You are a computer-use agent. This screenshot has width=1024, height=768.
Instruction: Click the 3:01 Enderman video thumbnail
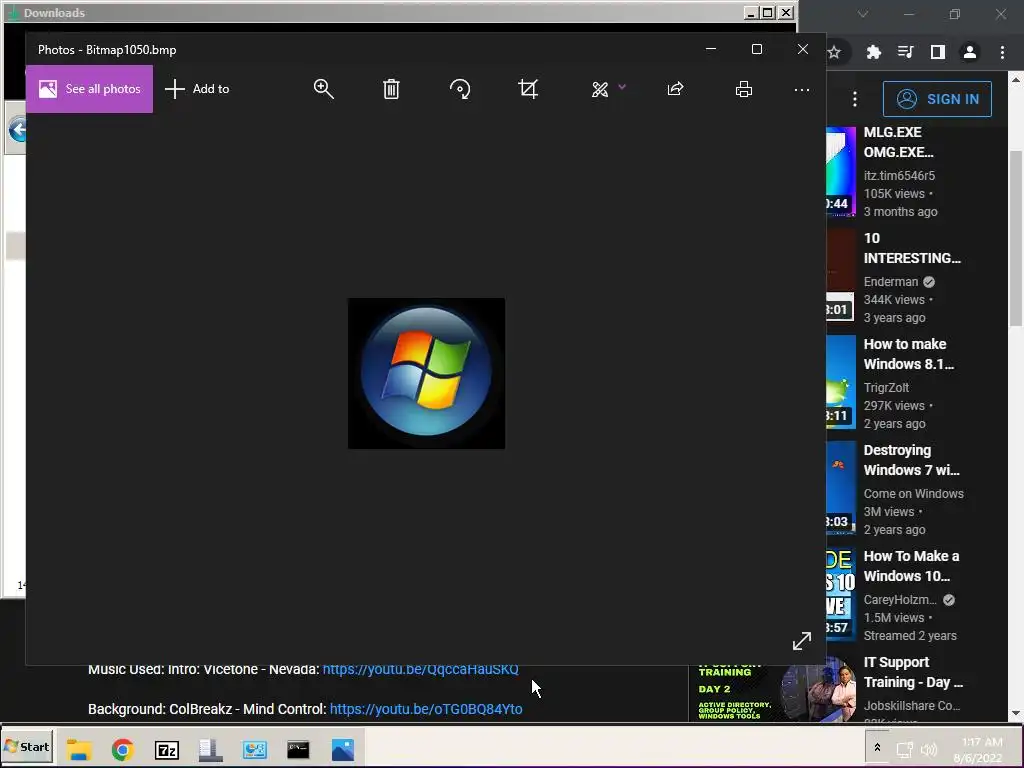pyautogui.click(x=841, y=277)
